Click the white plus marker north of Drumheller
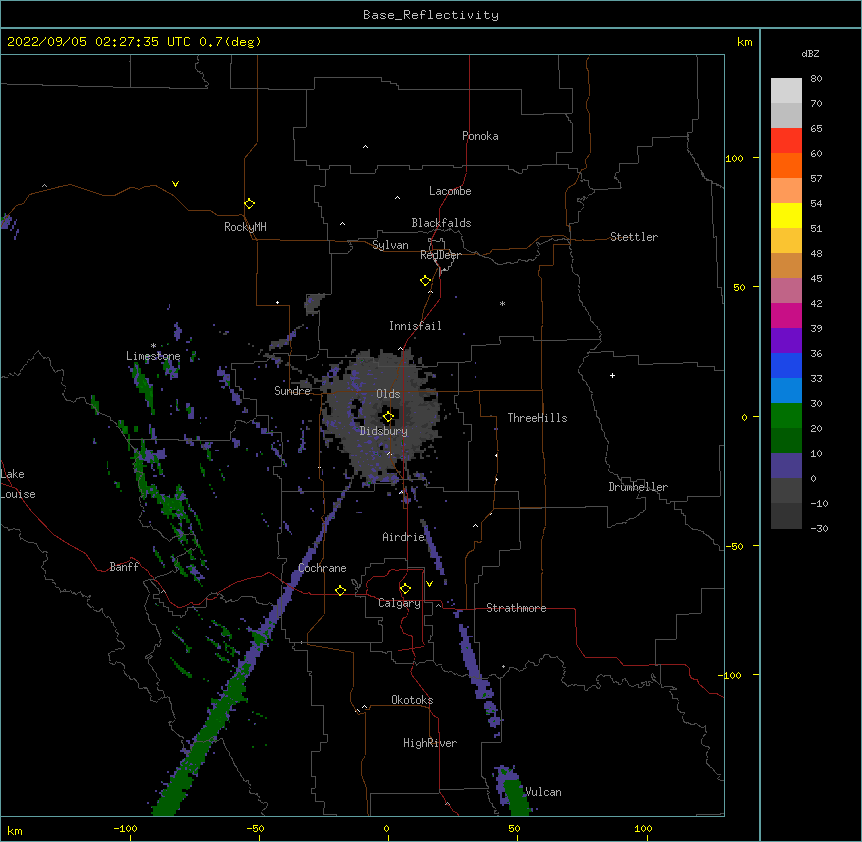The height and width of the screenshot is (842, 862). pos(612,375)
